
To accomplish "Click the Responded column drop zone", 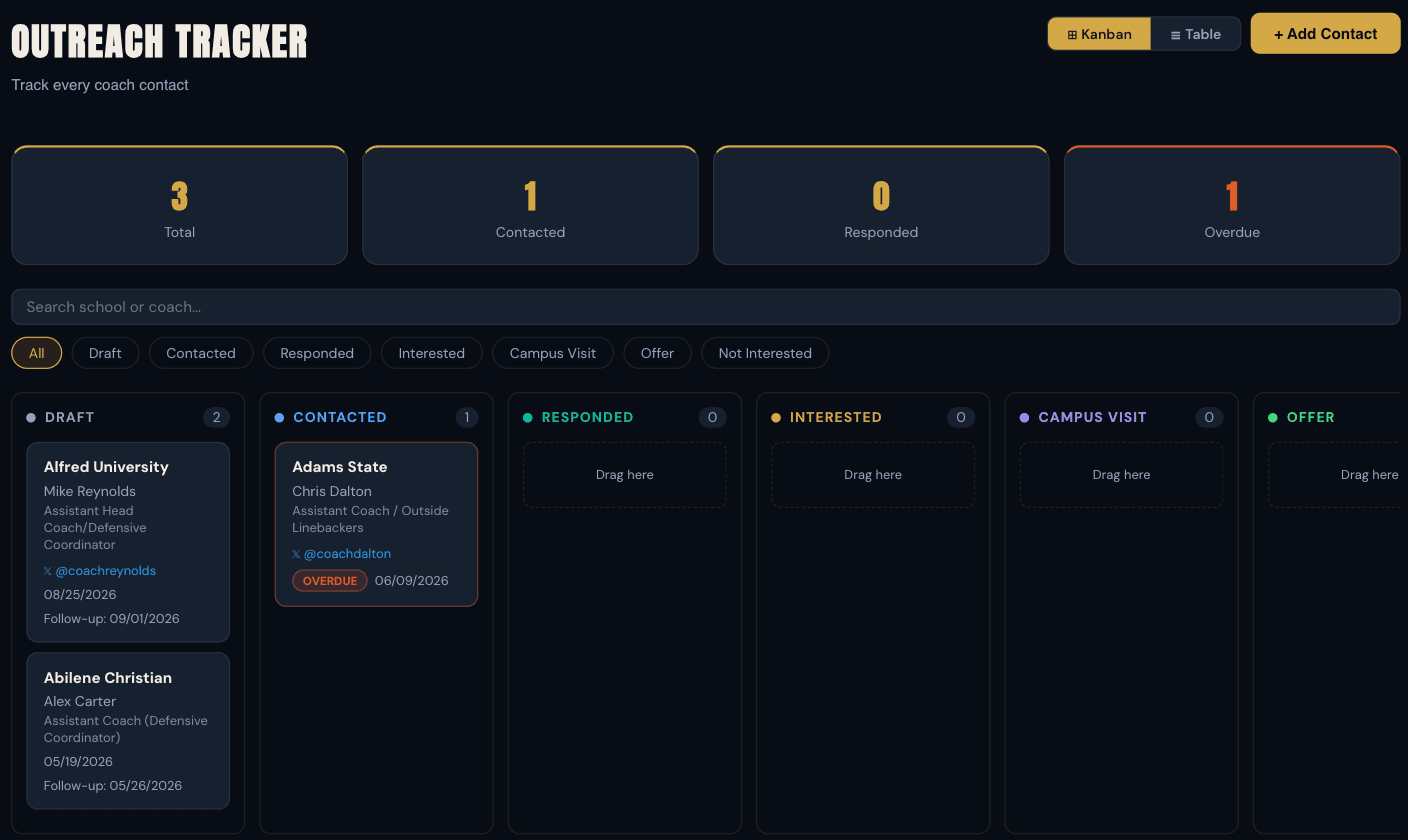I will (x=625, y=475).
